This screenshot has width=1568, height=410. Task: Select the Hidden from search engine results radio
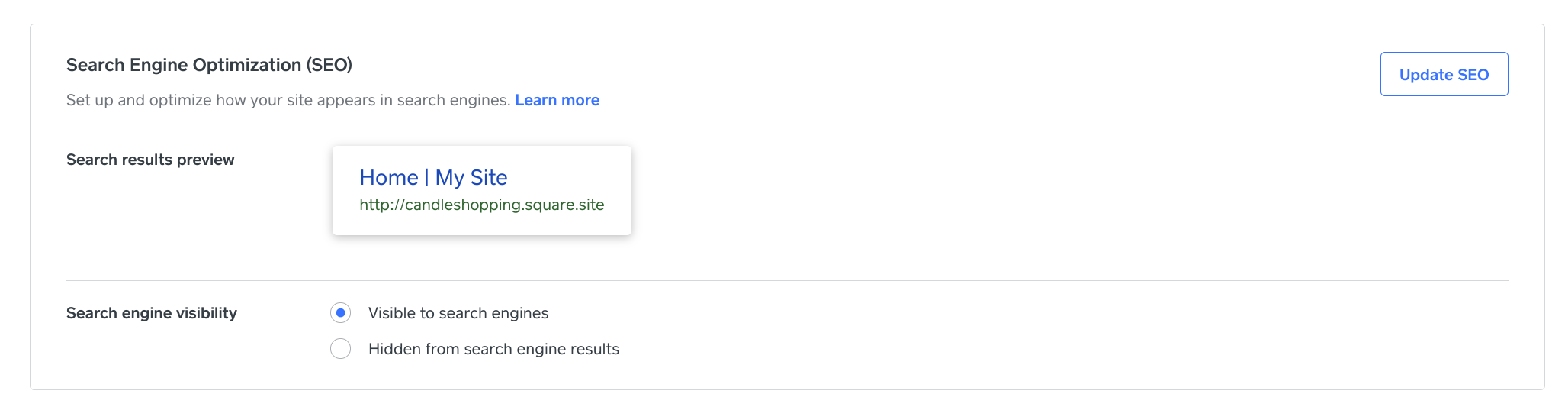[340, 349]
